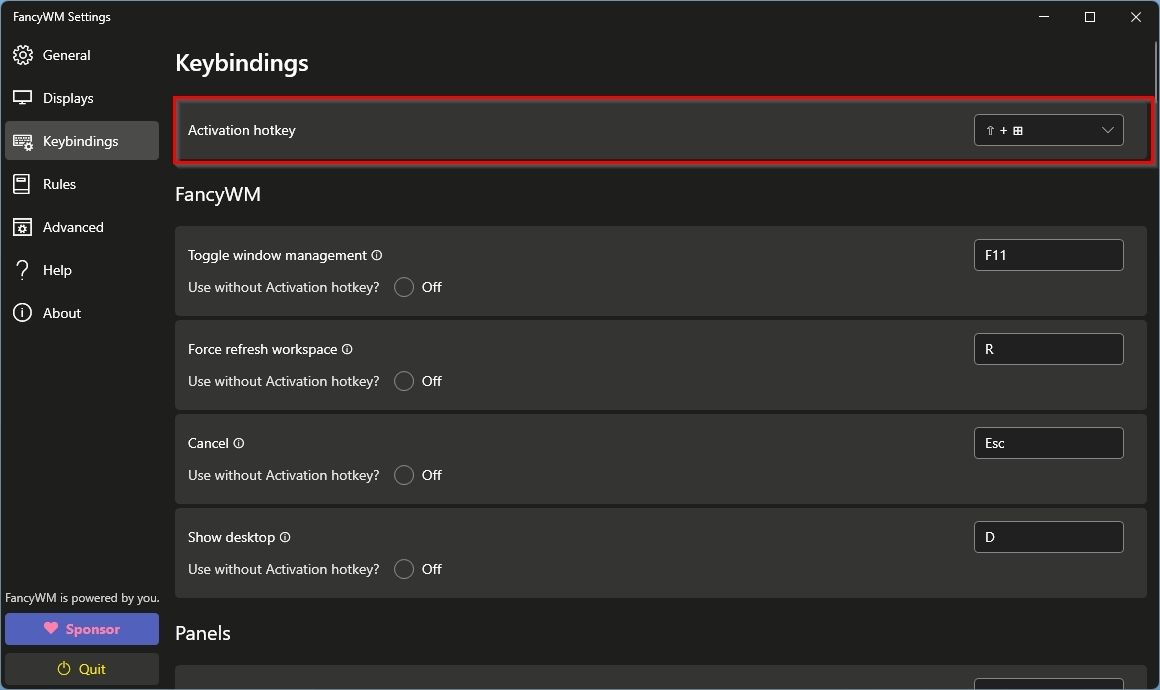The image size is (1160, 690).
Task: Select the Esc keybinding input
Action: [1048, 442]
